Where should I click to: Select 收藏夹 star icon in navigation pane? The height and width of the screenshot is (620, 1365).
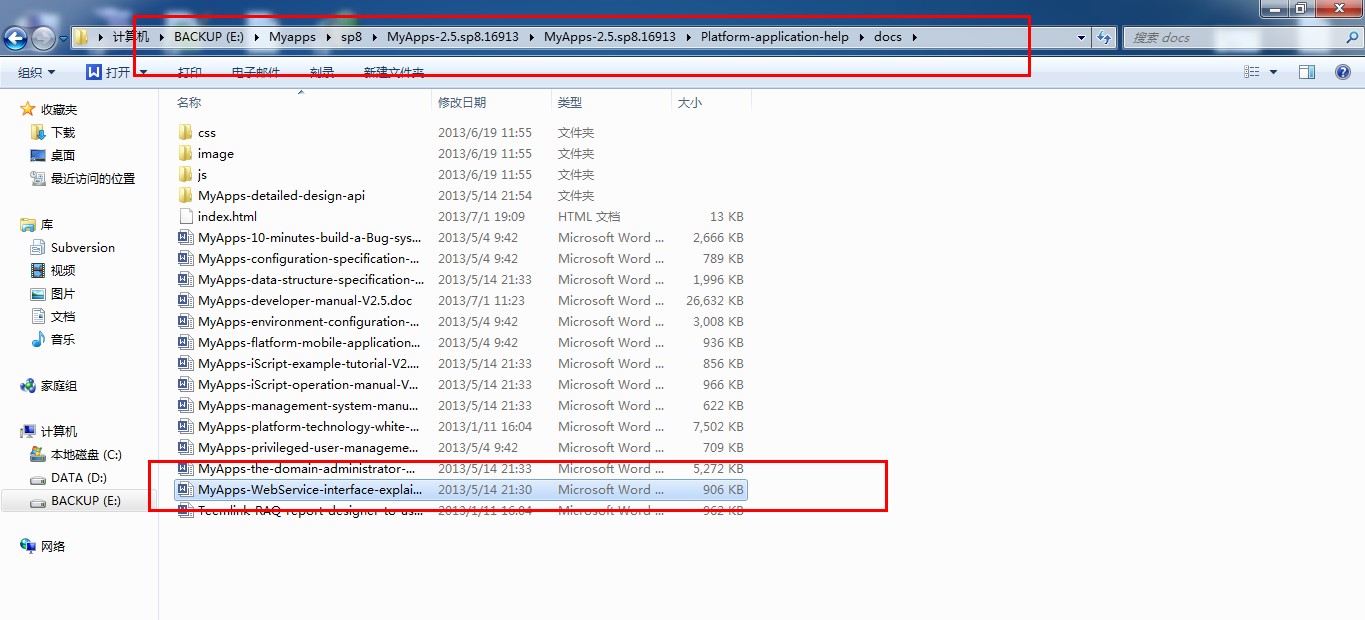(x=28, y=109)
